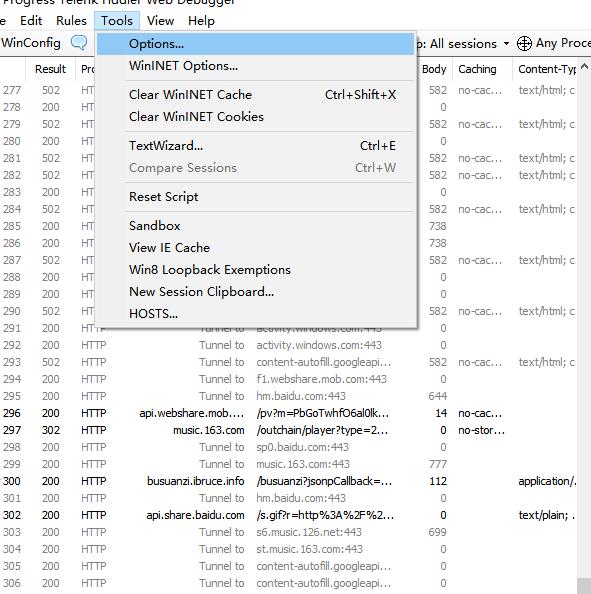Image resolution: width=591 pixels, height=594 pixels.
Task: Click s6.music.126.net:443 tunnel entry
Action: click(309, 532)
